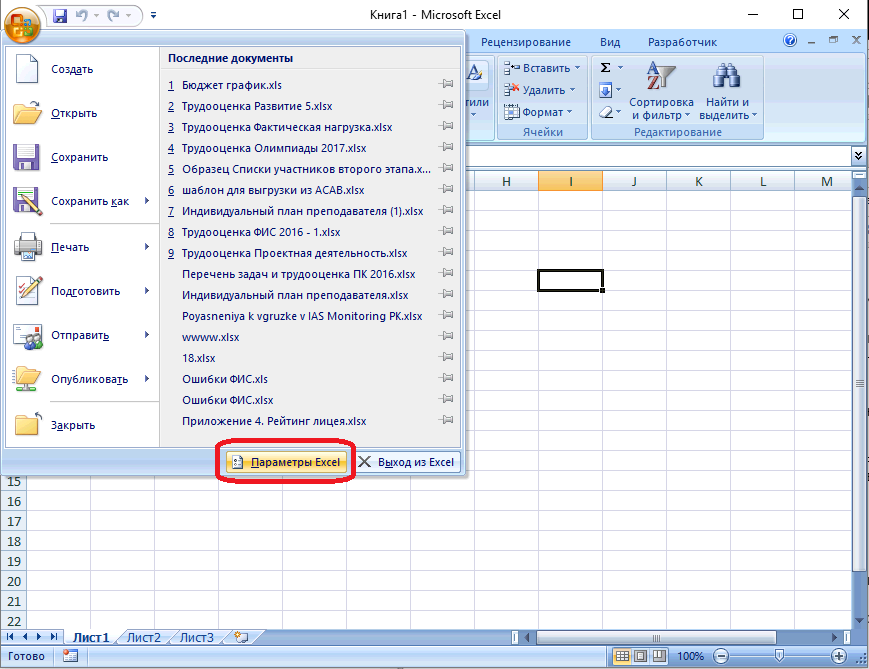Pin Бюджет график.xls to recent list
Viewport: 869px width, 669px height.
pos(446,84)
